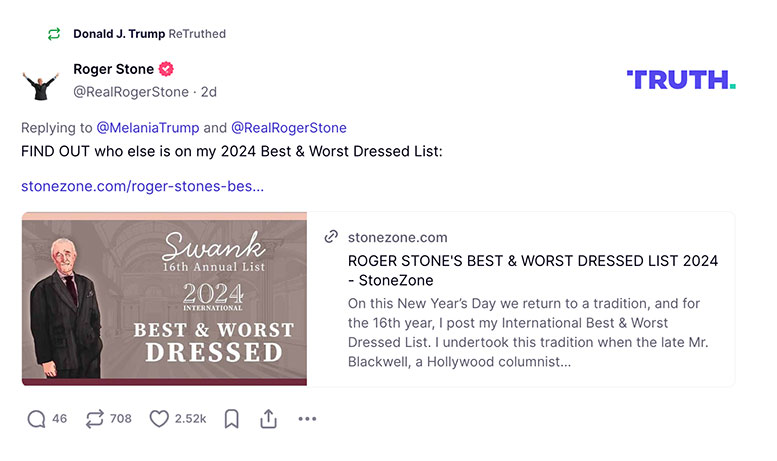777x461 pixels.
Task: Open the @RealRogerStone reply mention link
Action: 289,128
